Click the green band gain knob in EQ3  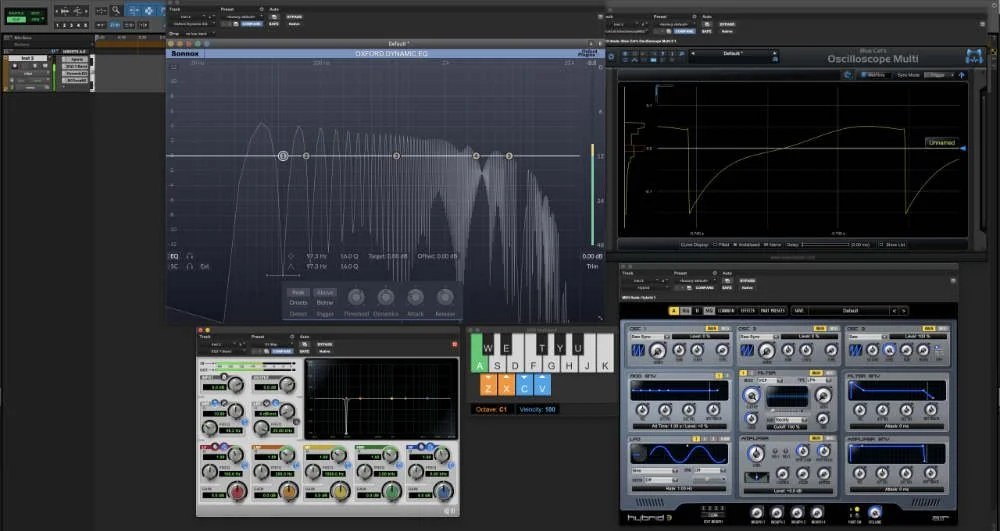[392, 491]
